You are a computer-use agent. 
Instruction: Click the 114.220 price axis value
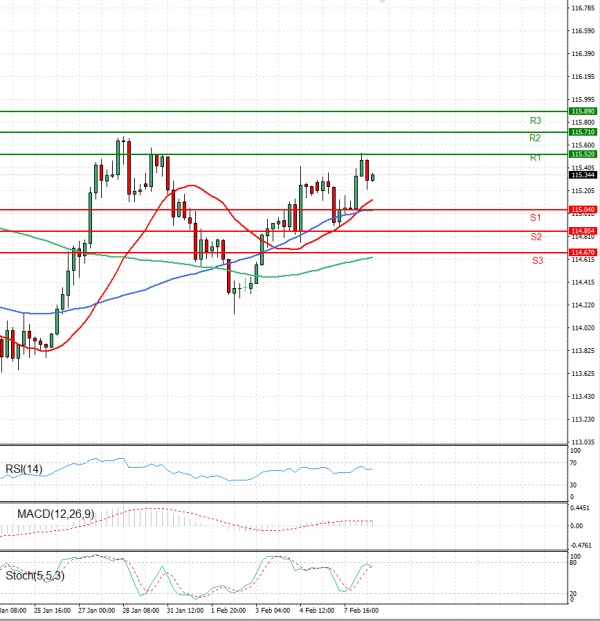[x=583, y=305]
